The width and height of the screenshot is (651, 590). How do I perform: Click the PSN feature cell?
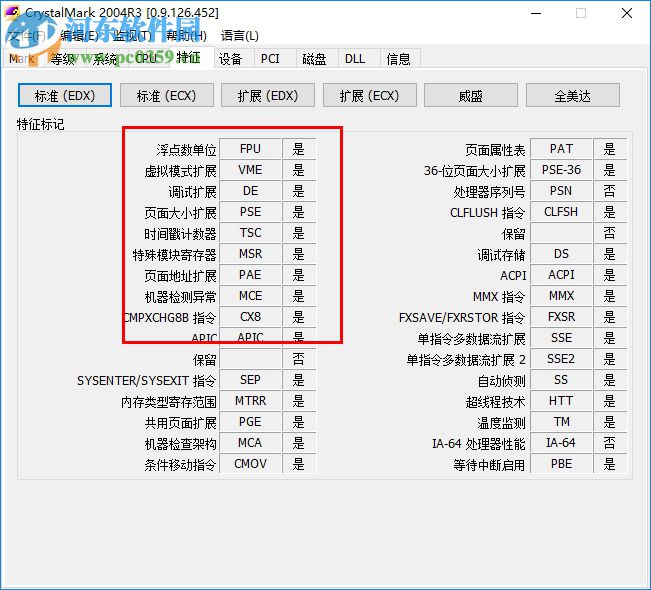(x=561, y=191)
